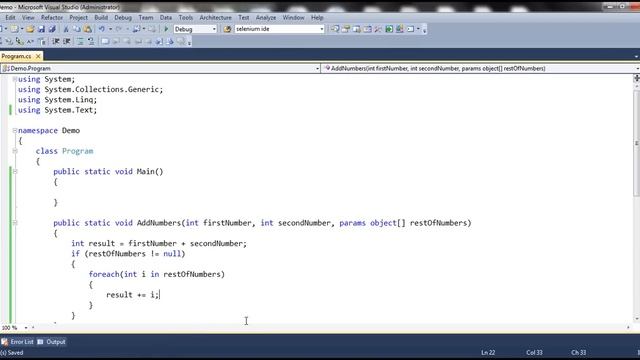The image size is (640, 360).
Task: Collapse the class Program outline
Action: tap(15, 151)
